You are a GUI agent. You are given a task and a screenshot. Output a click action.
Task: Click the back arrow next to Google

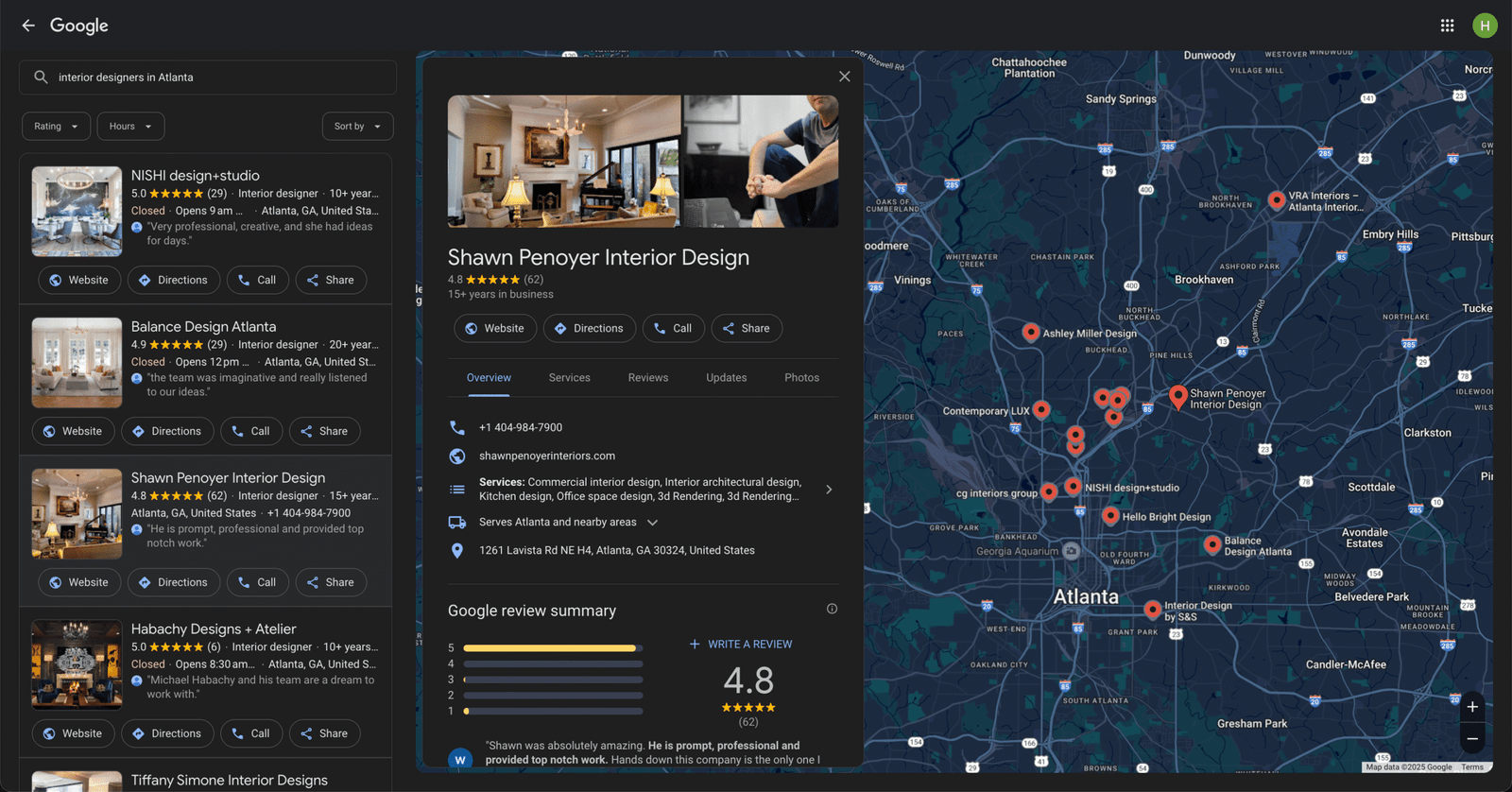tap(28, 26)
